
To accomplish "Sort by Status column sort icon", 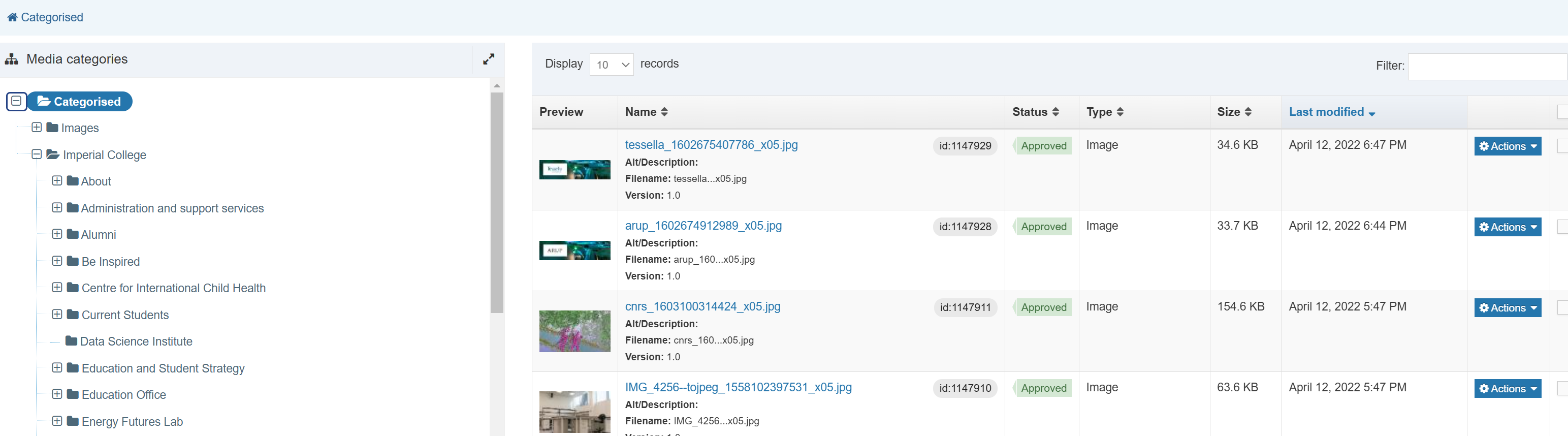I will 1055,112.
